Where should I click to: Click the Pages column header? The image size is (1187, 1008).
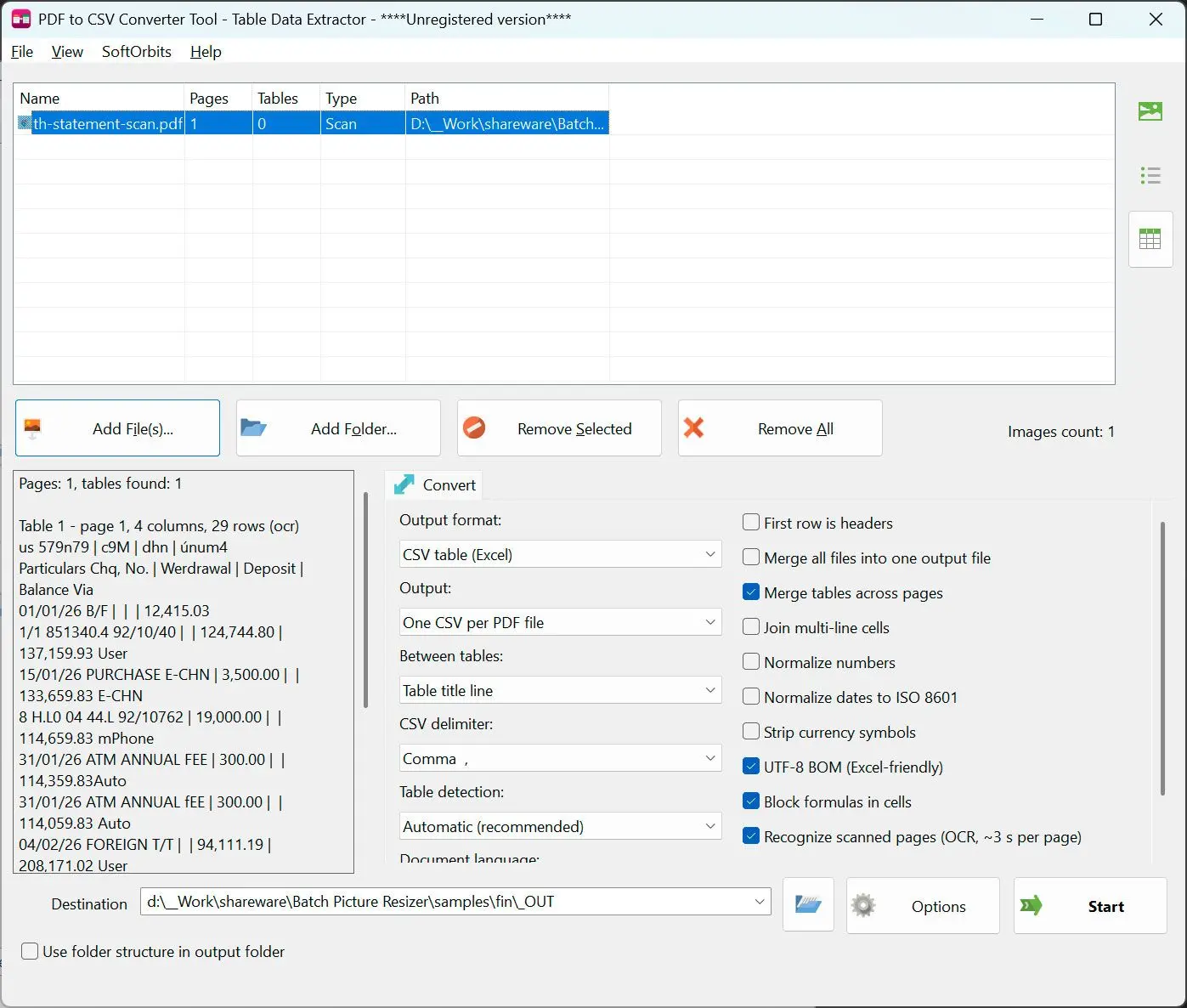pyautogui.click(x=218, y=98)
